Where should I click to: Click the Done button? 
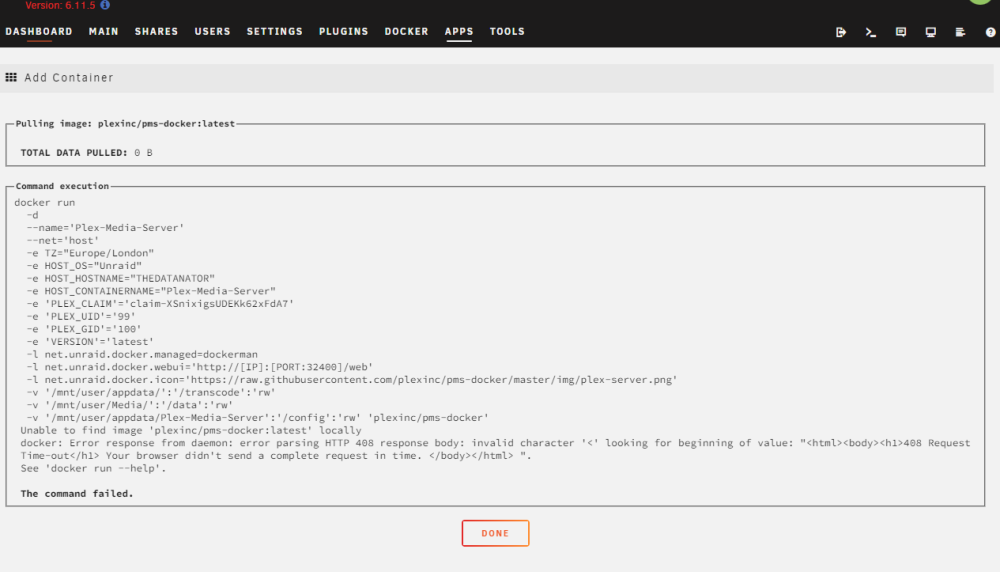click(x=496, y=533)
